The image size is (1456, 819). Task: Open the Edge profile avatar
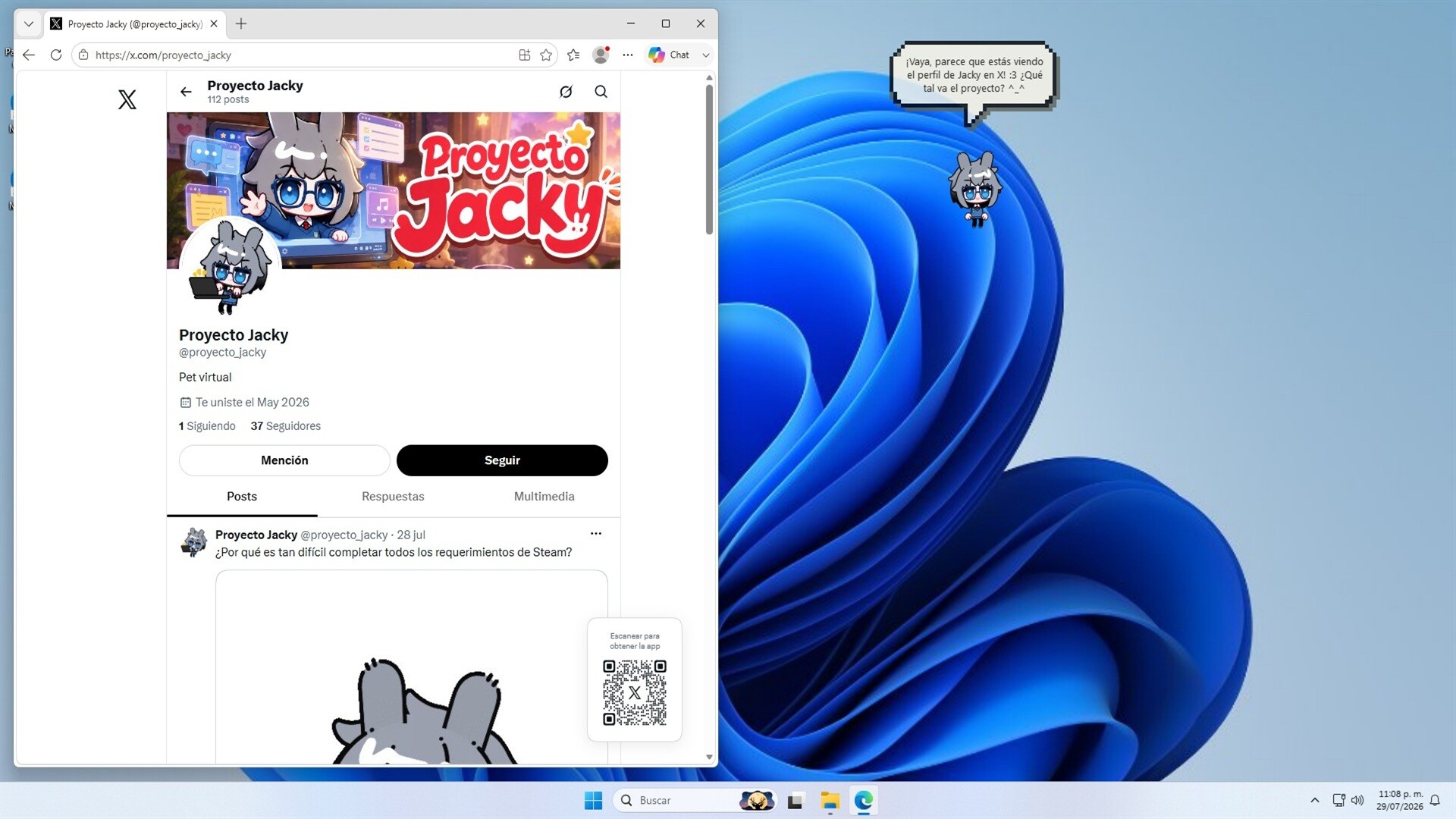pyautogui.click(x=601, y=55)
